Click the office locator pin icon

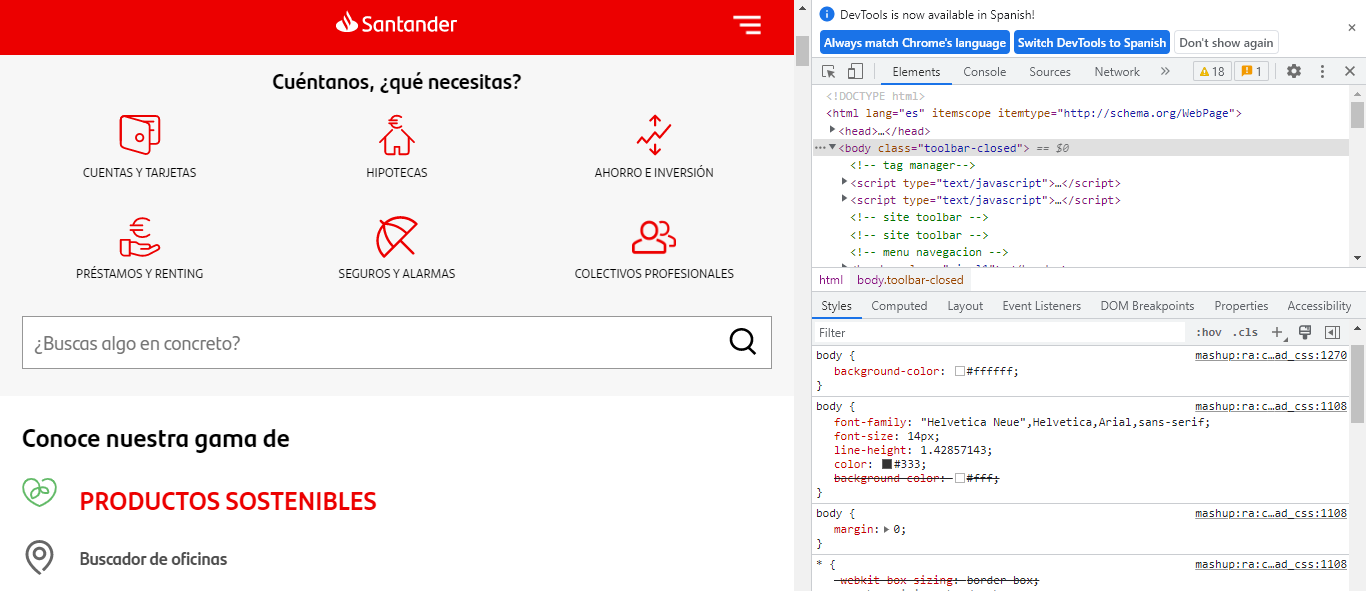39,557
